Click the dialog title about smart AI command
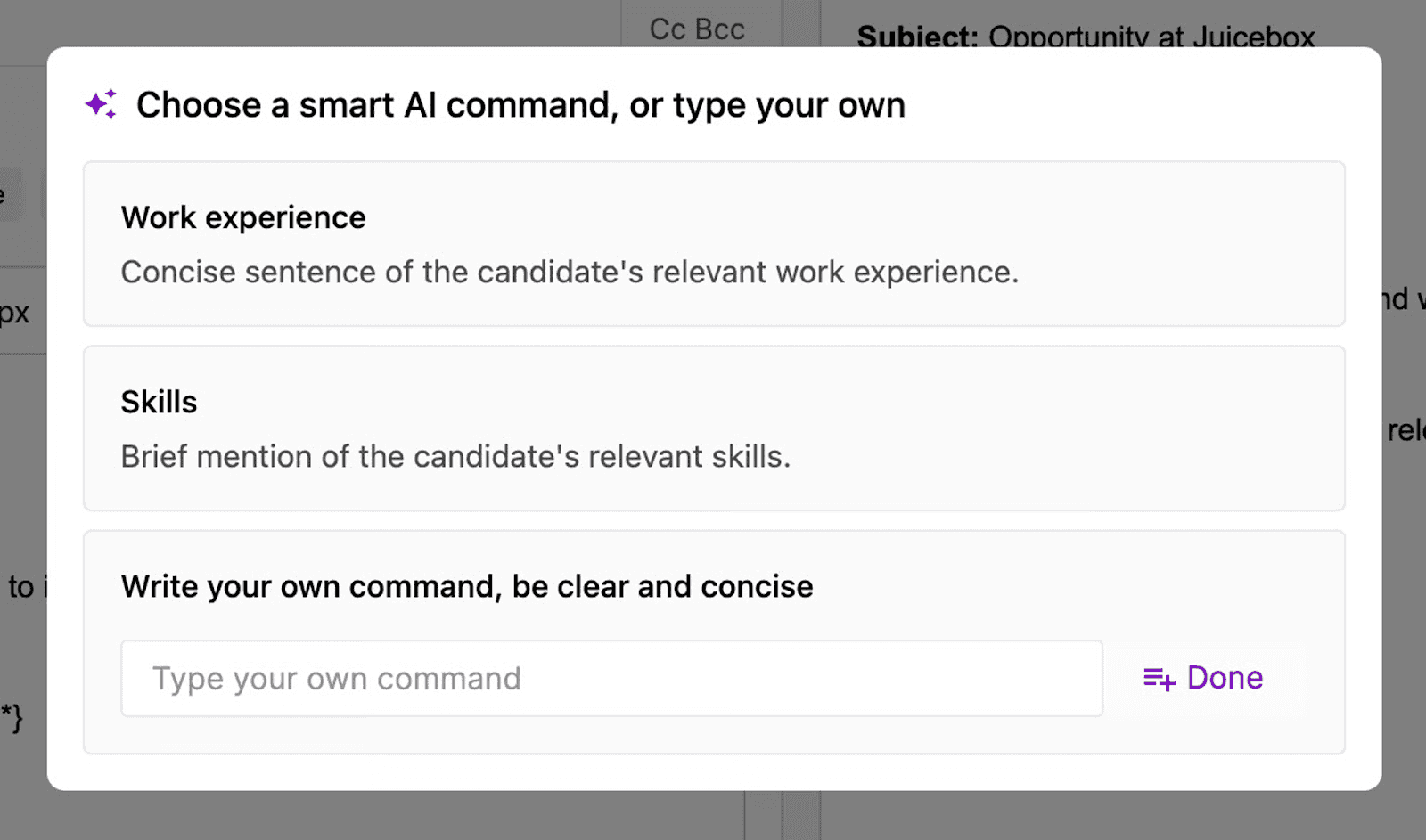The width and height of the screenshot is (1426, 840). (520, 105)
